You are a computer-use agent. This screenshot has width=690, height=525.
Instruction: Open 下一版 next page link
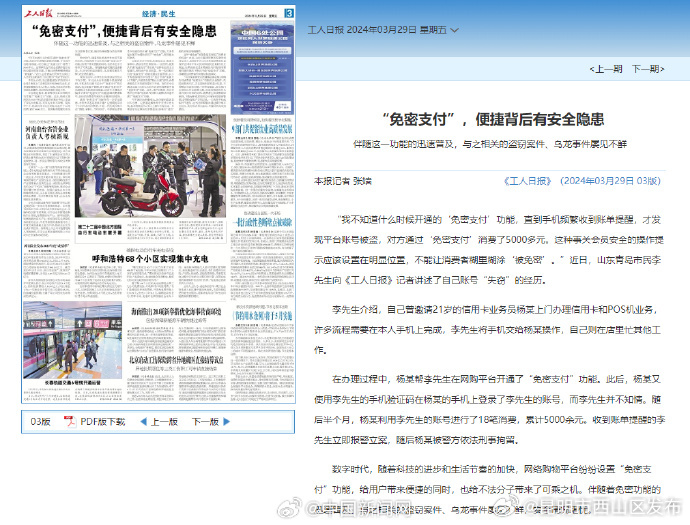coord(205,422)
